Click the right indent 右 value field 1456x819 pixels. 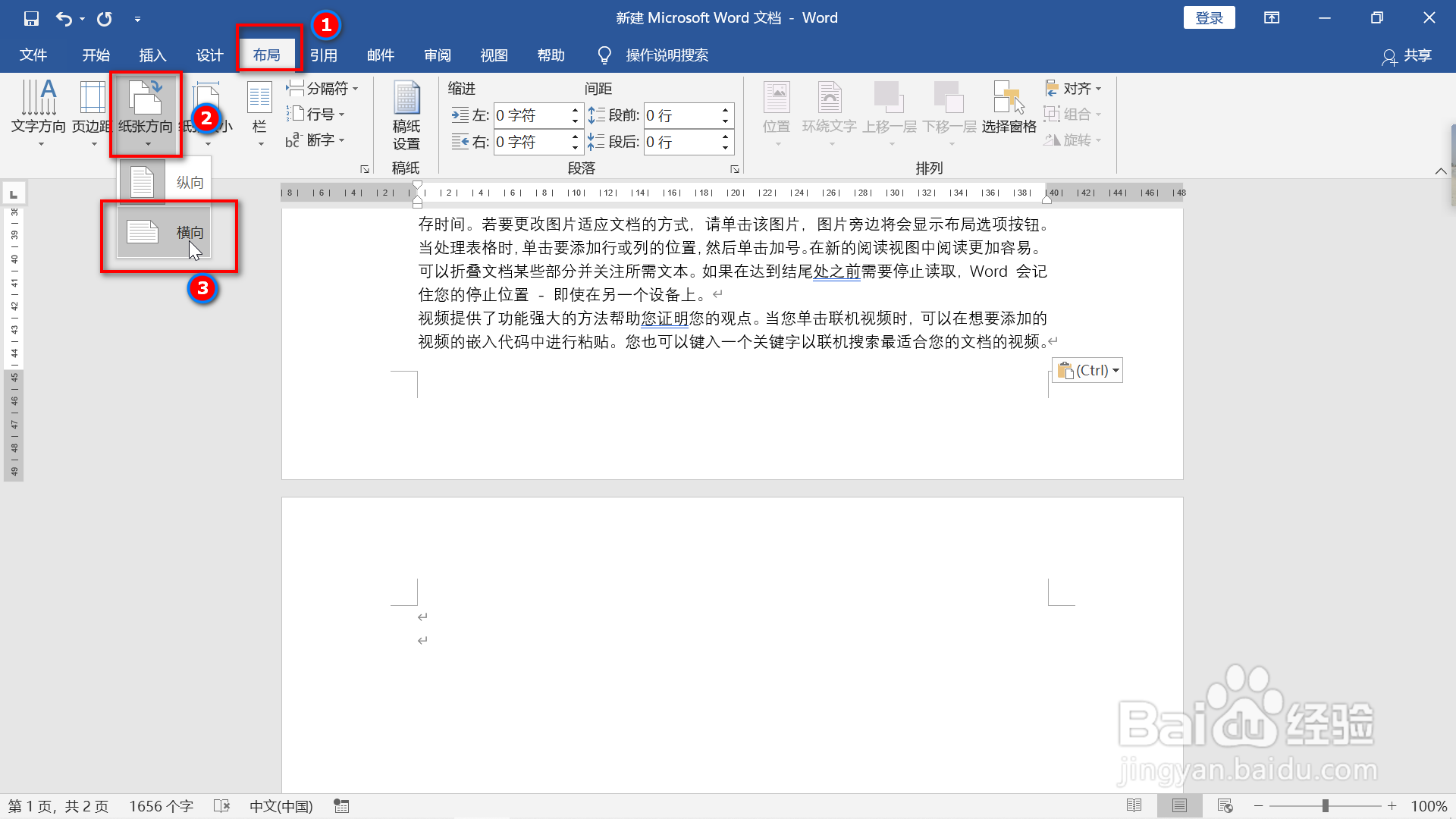[530, 142]
